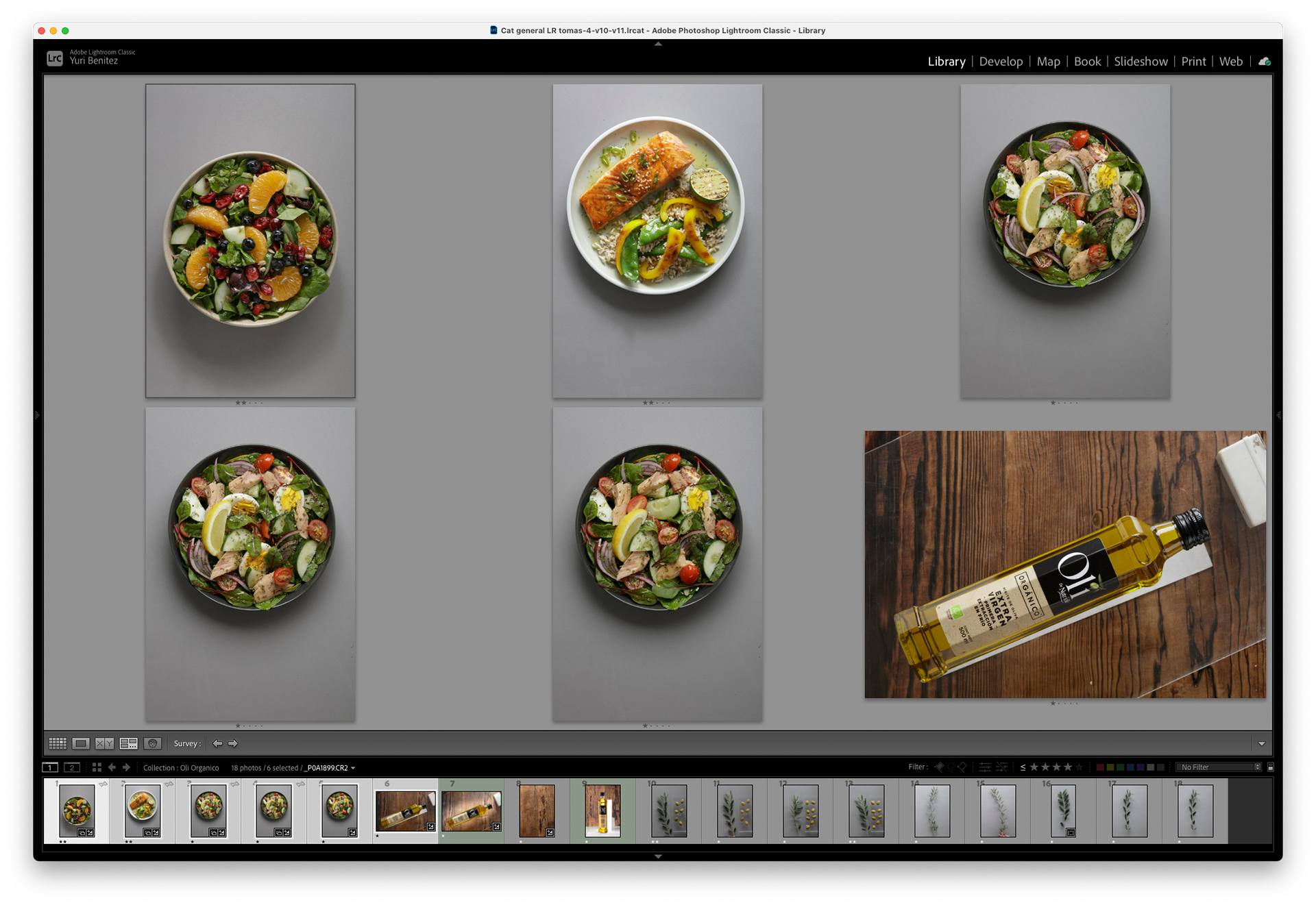Open Compare view with XY icon
The width and height of the screenshot is (1316, 905).
click(104, 743)
